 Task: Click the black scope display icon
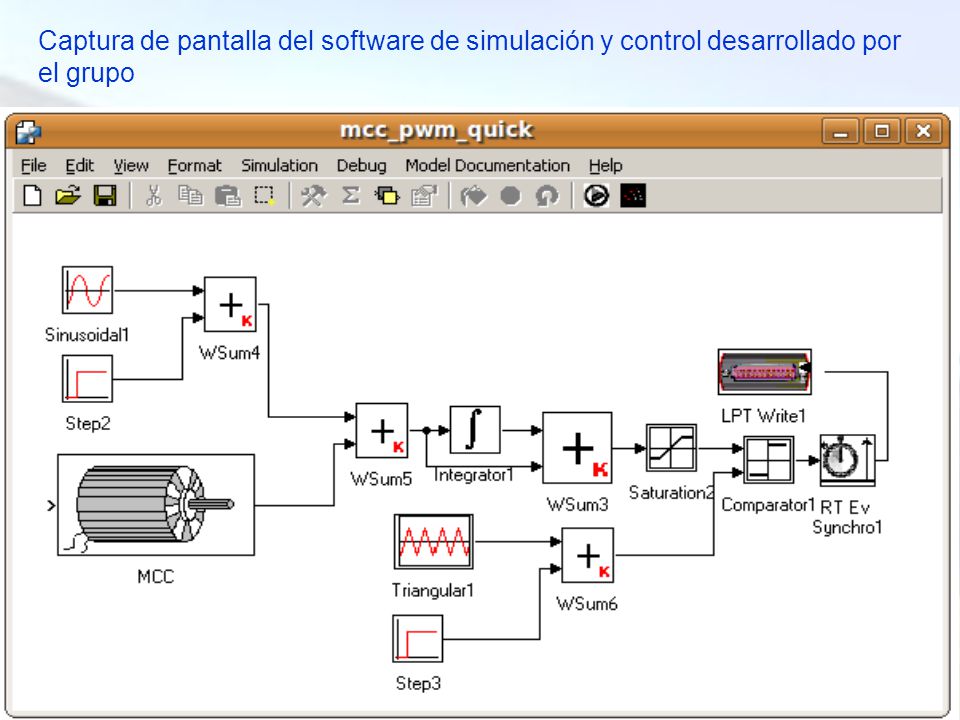pos(633,196)
